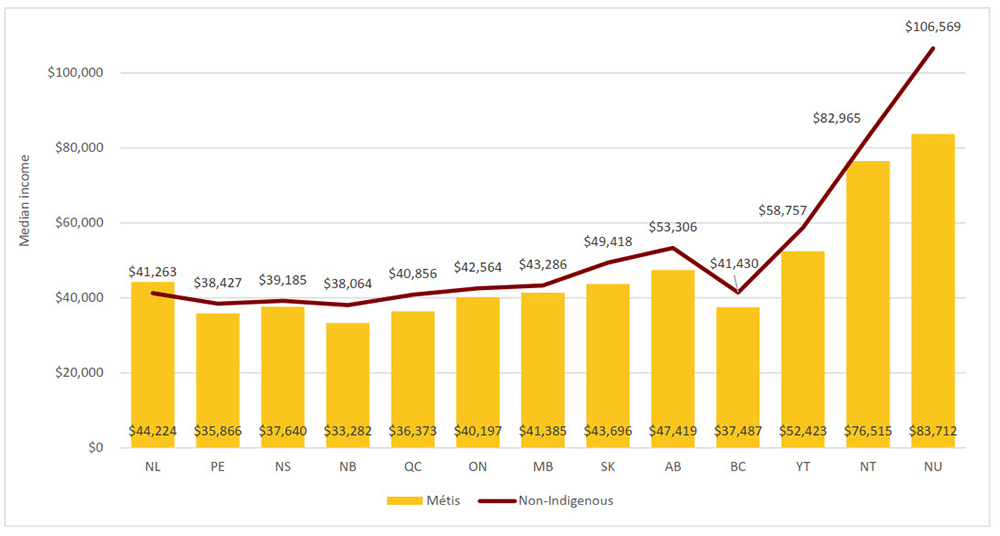This screenshot has width=1000, height=536.
Task: Click the yellow bar for NU
Action: 932,290
